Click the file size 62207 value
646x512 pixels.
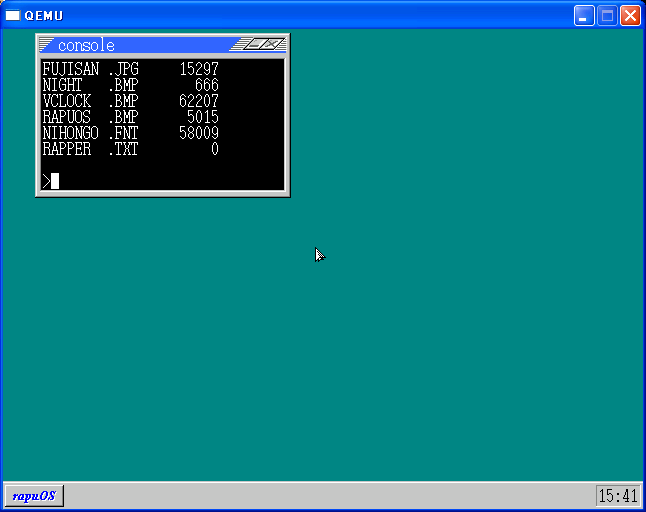point(198,101)
